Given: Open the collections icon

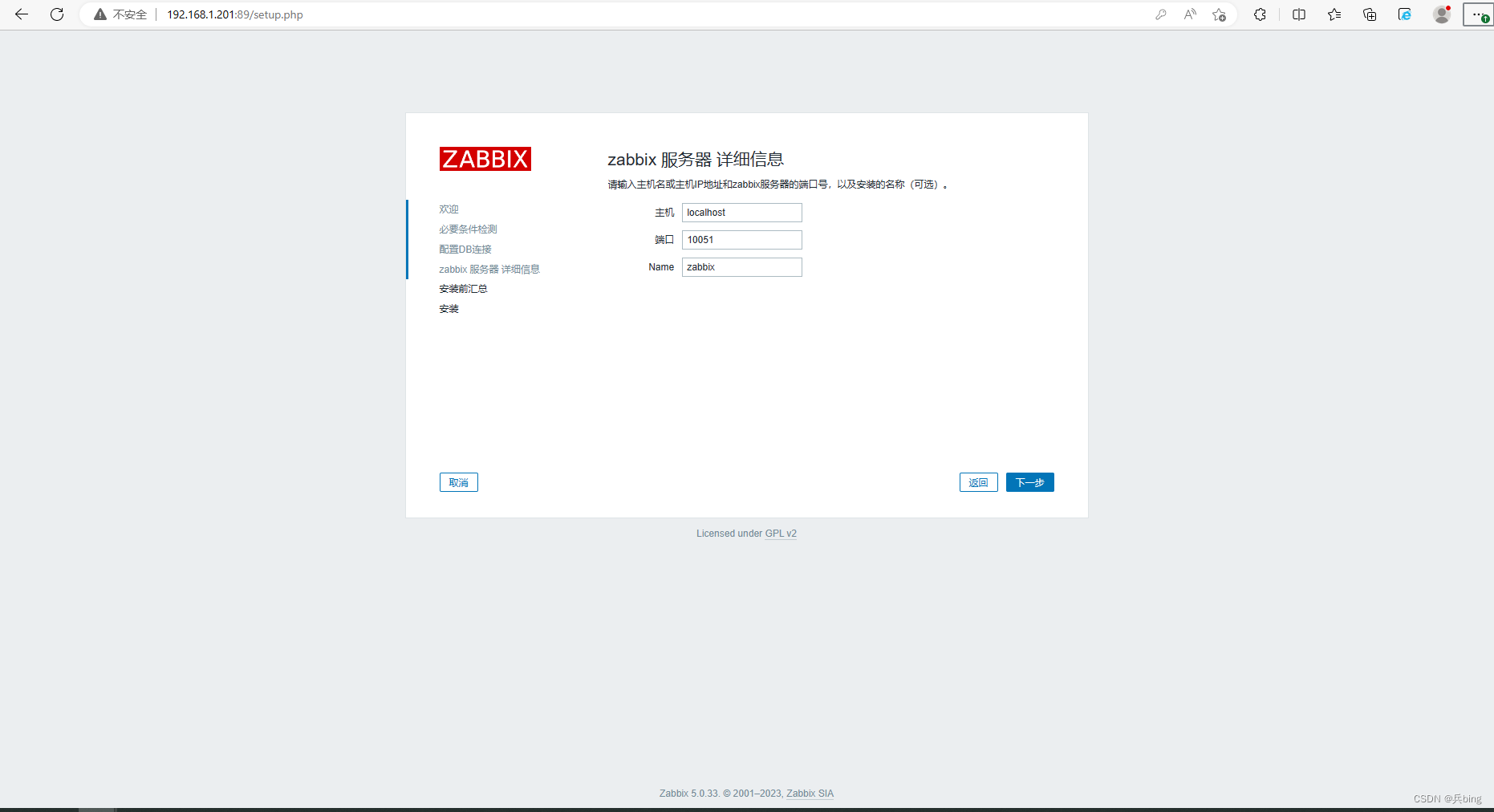Looking at the screenshot, I should click(1370, 14).
